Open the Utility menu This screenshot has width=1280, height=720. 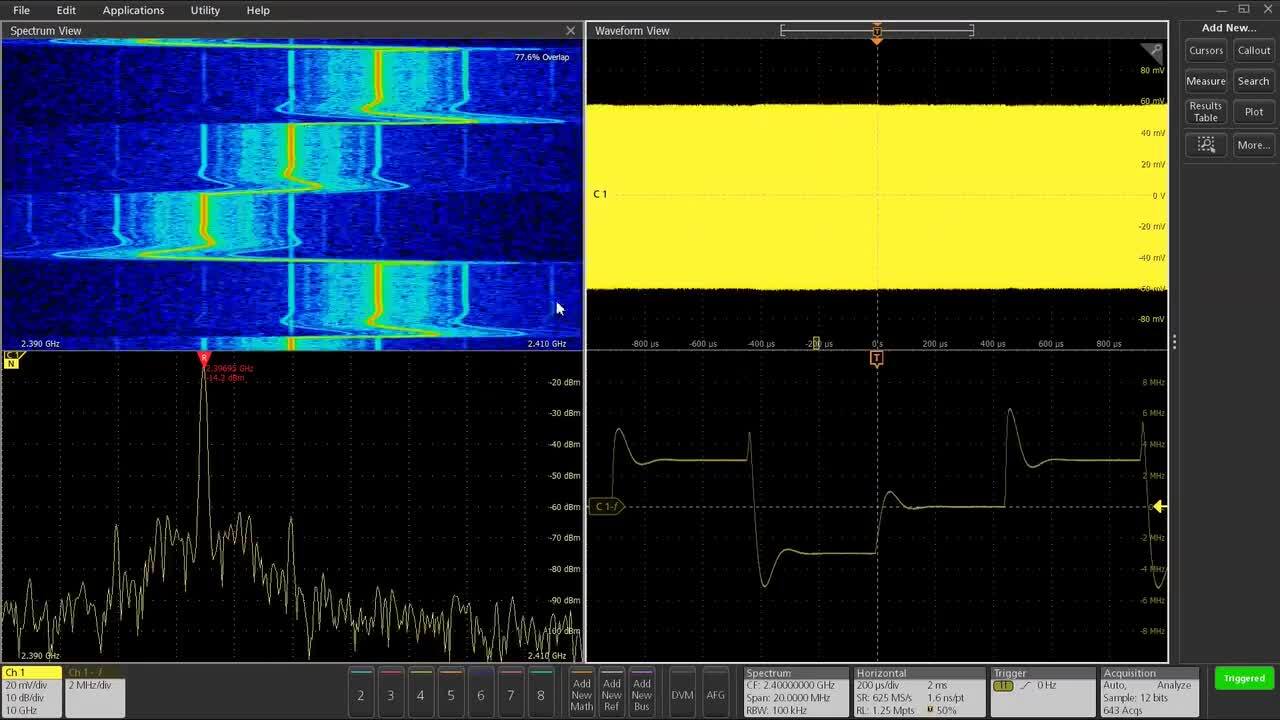click(204, 10)
